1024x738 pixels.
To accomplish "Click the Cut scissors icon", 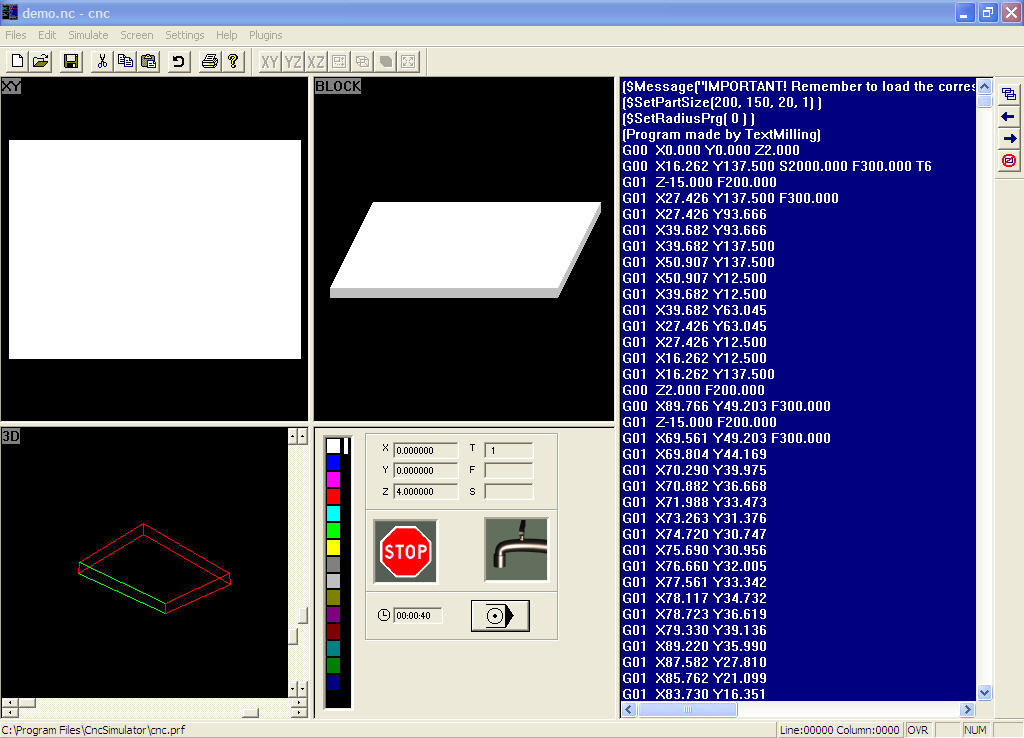I will (101, 62).
